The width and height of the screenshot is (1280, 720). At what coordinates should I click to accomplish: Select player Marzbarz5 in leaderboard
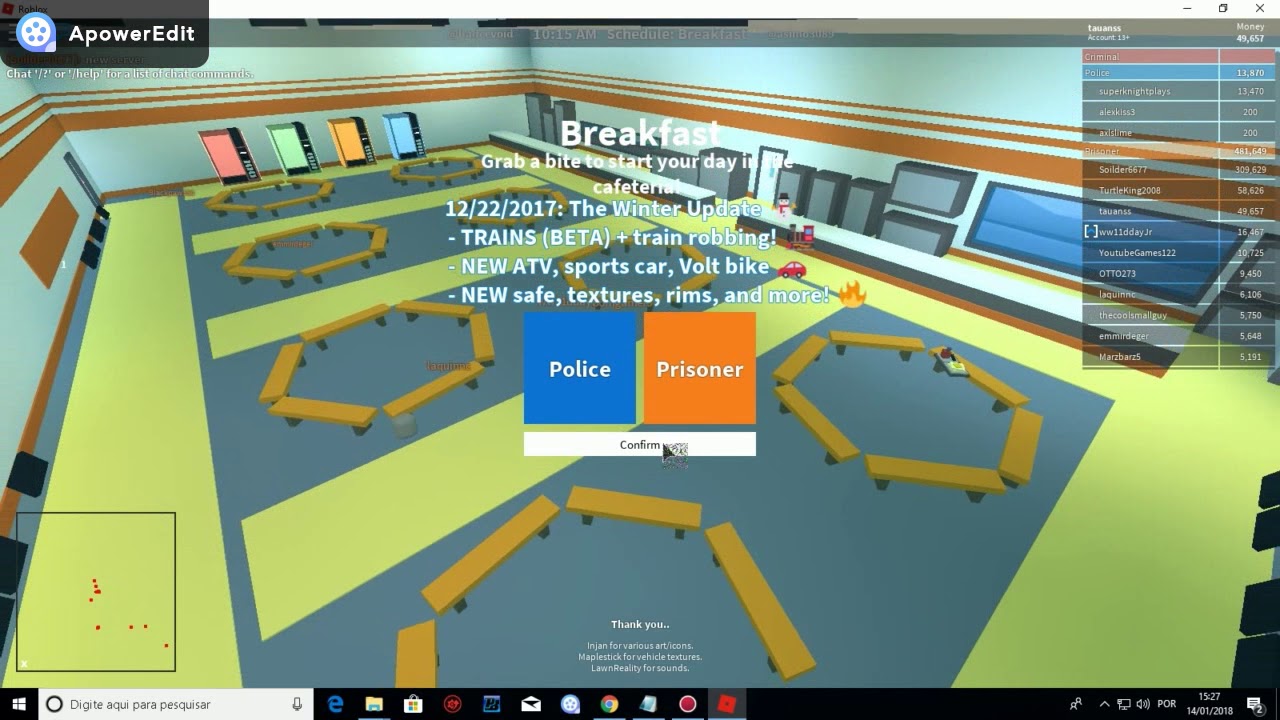1176,357
